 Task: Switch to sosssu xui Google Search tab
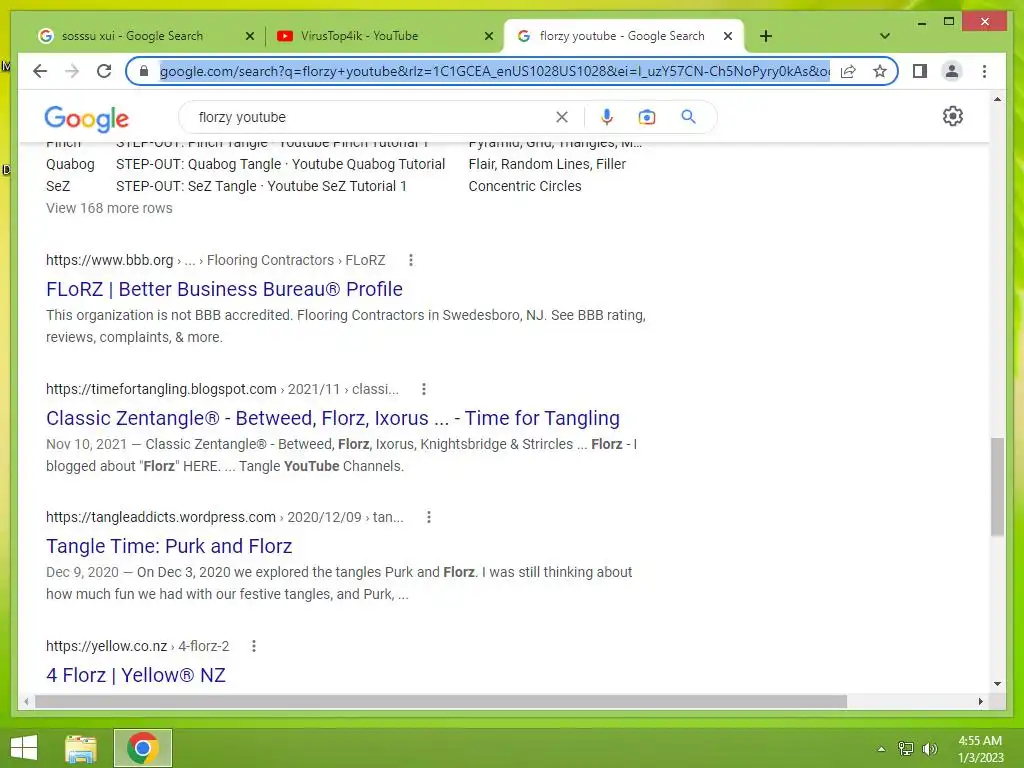pos(132,36)
